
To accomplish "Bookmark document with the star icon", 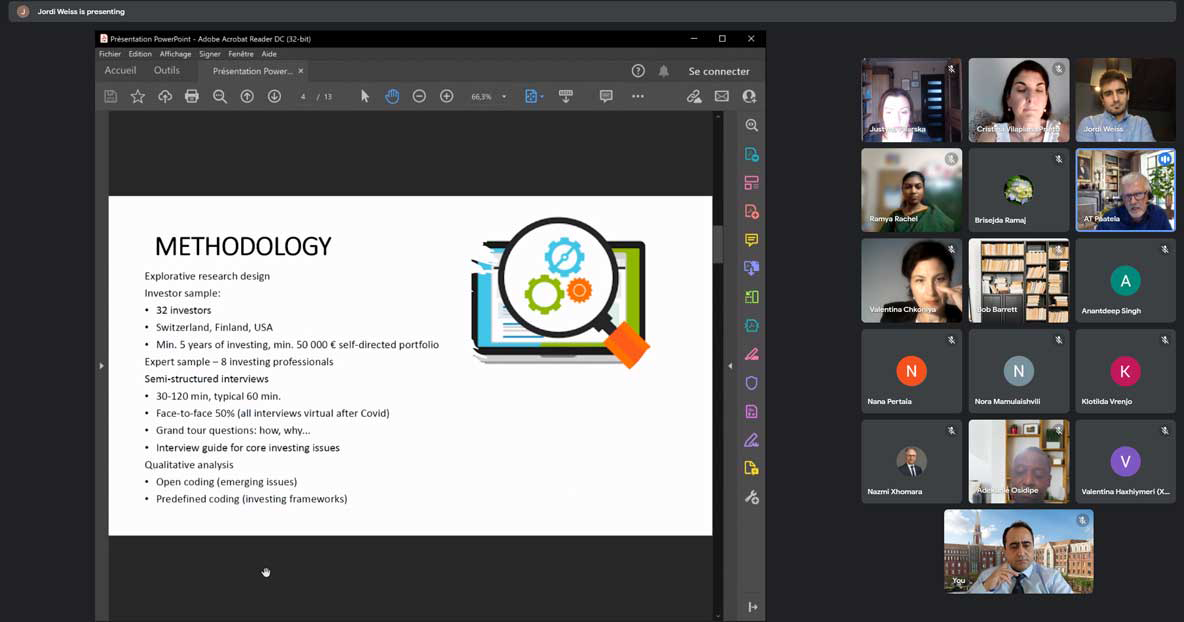I will click(x=138, y=96).
